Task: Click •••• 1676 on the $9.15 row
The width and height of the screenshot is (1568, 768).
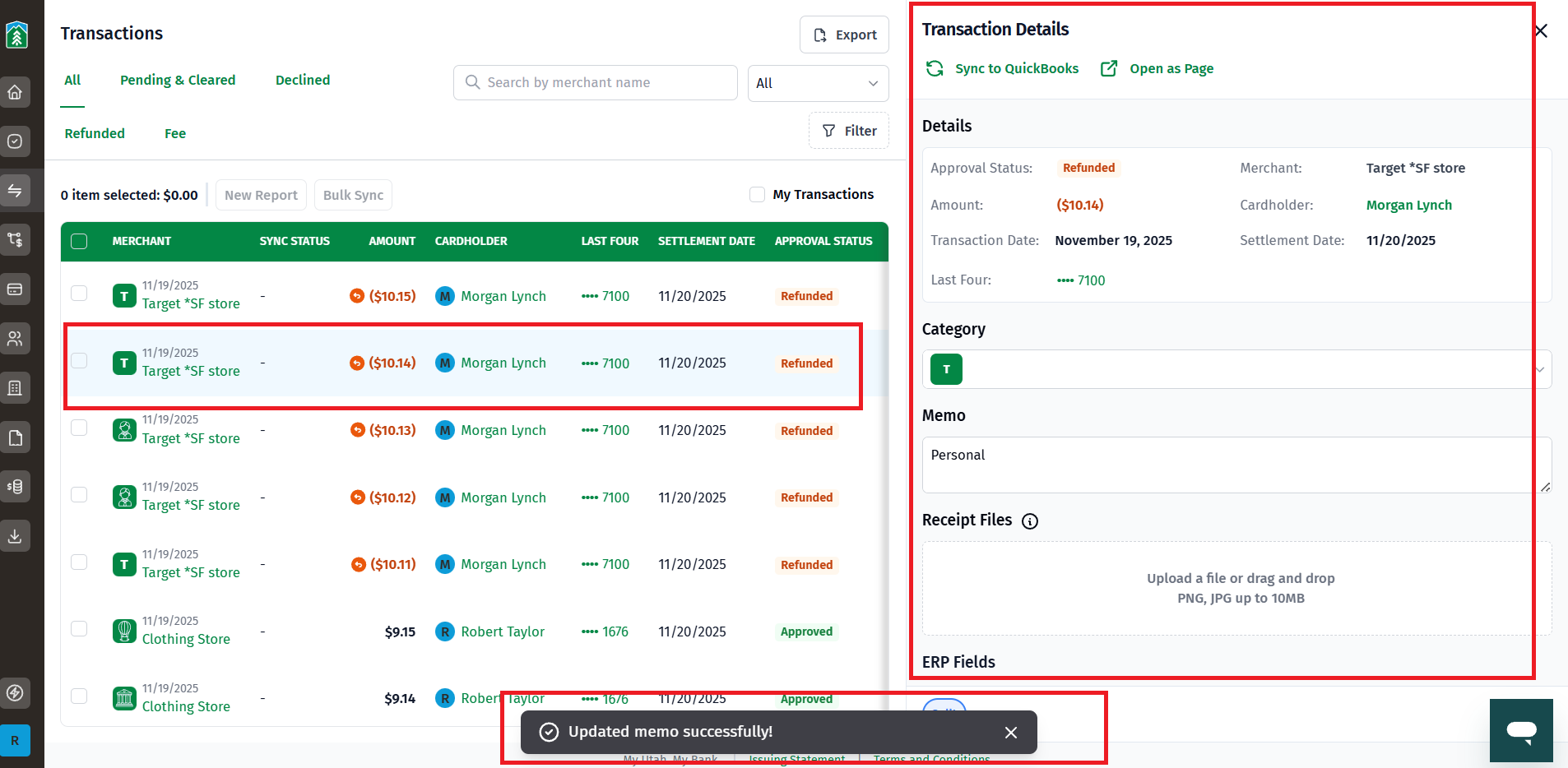Action: 605,632
